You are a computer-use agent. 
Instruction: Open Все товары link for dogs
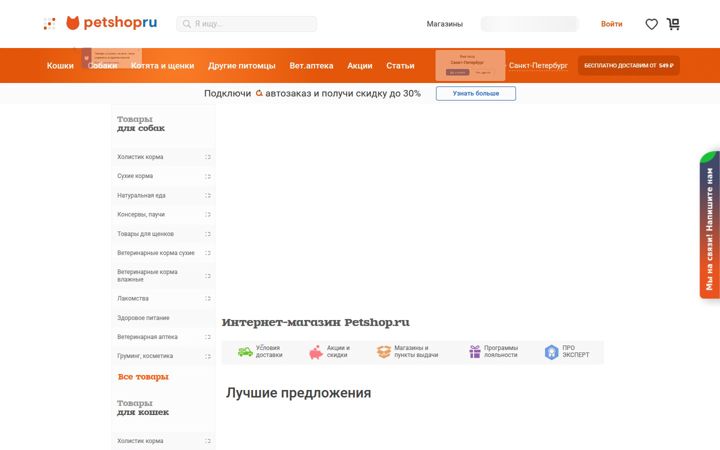(143, 377)
